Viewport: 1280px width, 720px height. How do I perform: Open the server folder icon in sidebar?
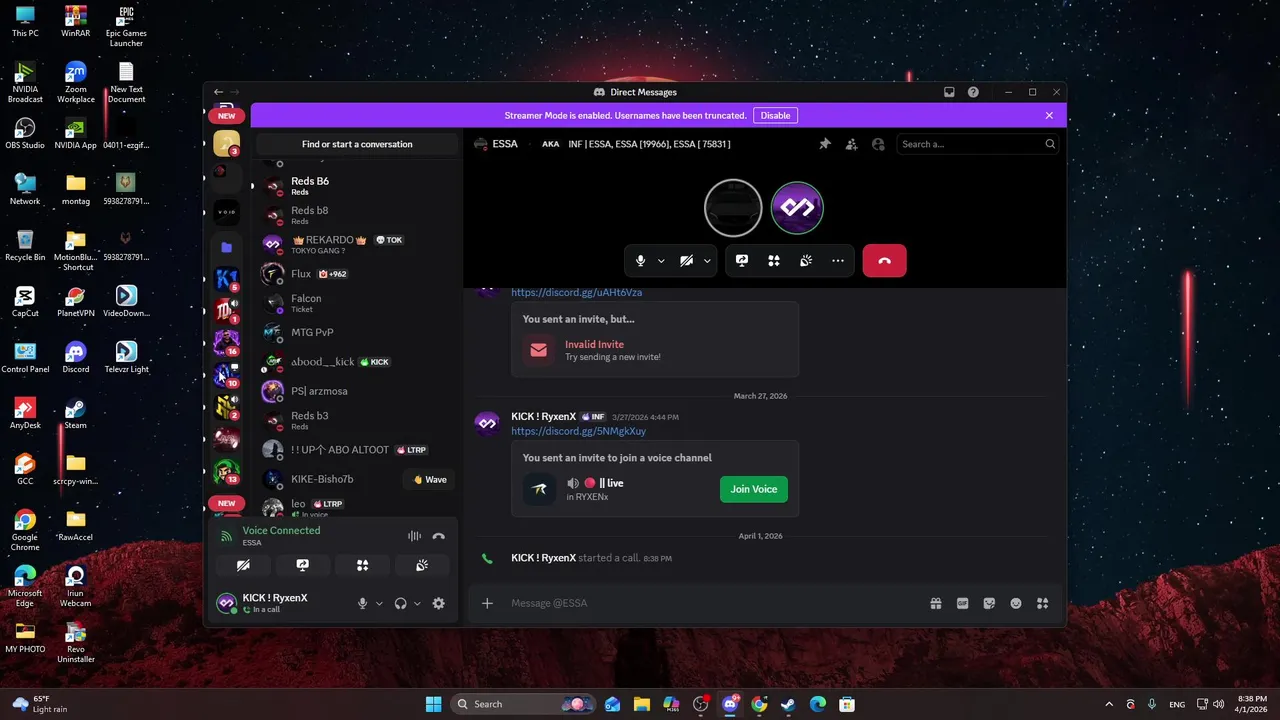[x=227, y=247]
